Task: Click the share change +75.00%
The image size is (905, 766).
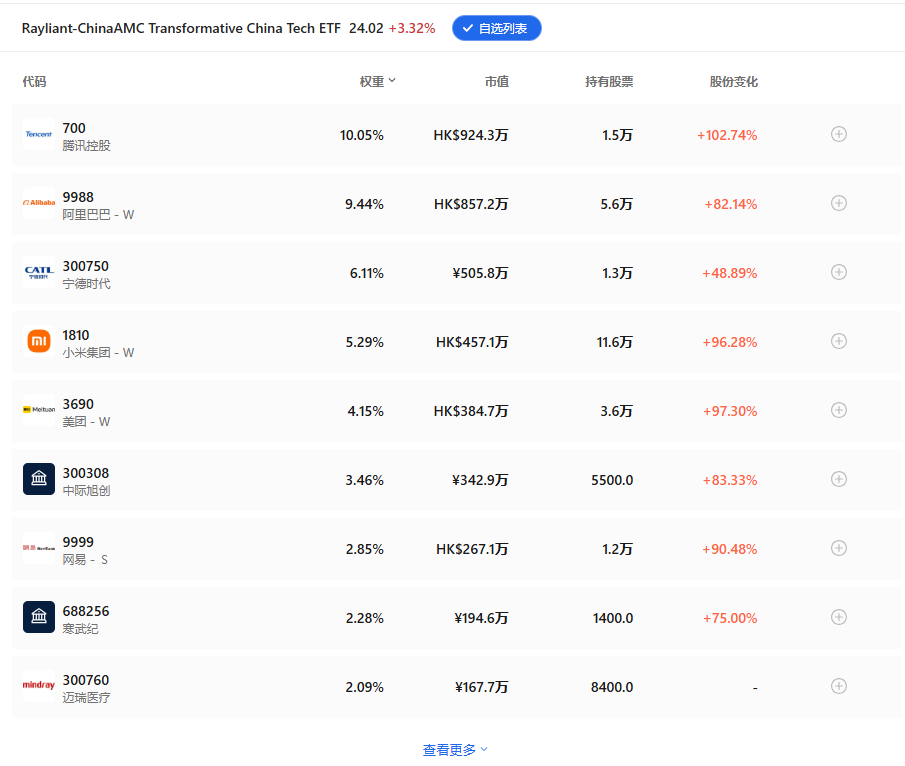Action: [x=730, y=618]
